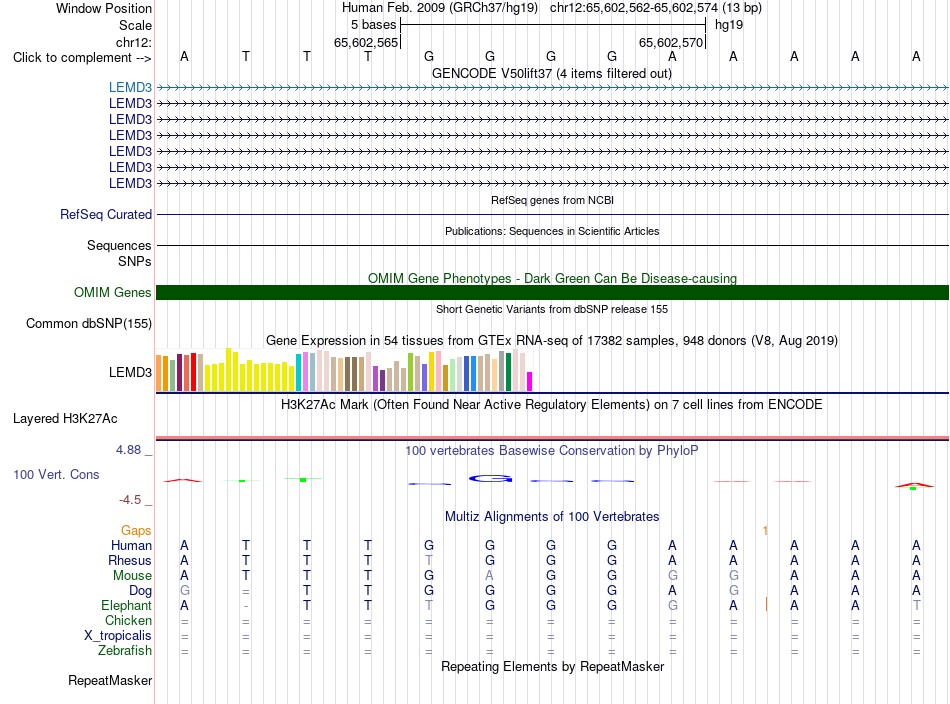Screen dimensions: 950x704
Task: Click orange insertion bar in Elephant row
Action: 766,604
